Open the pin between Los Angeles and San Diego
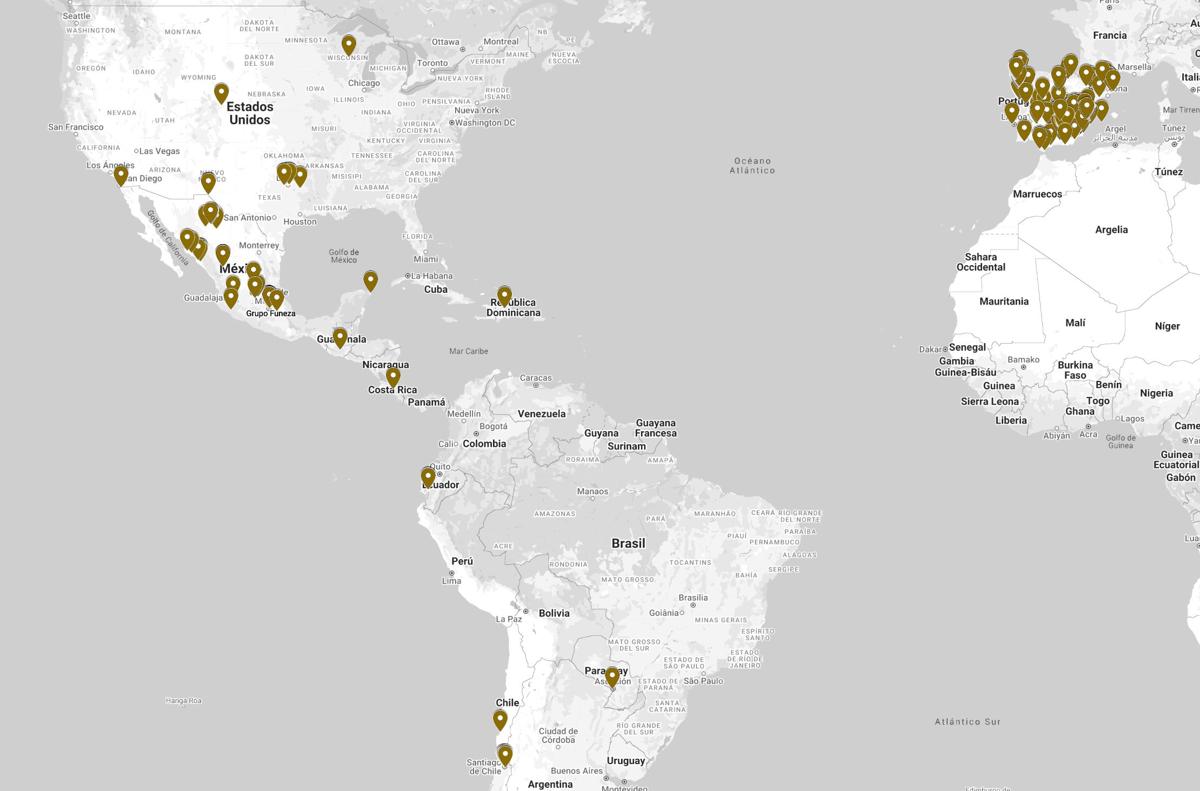Image resolution: width=1200 pixels, height=791 pixels. point(121,175)
